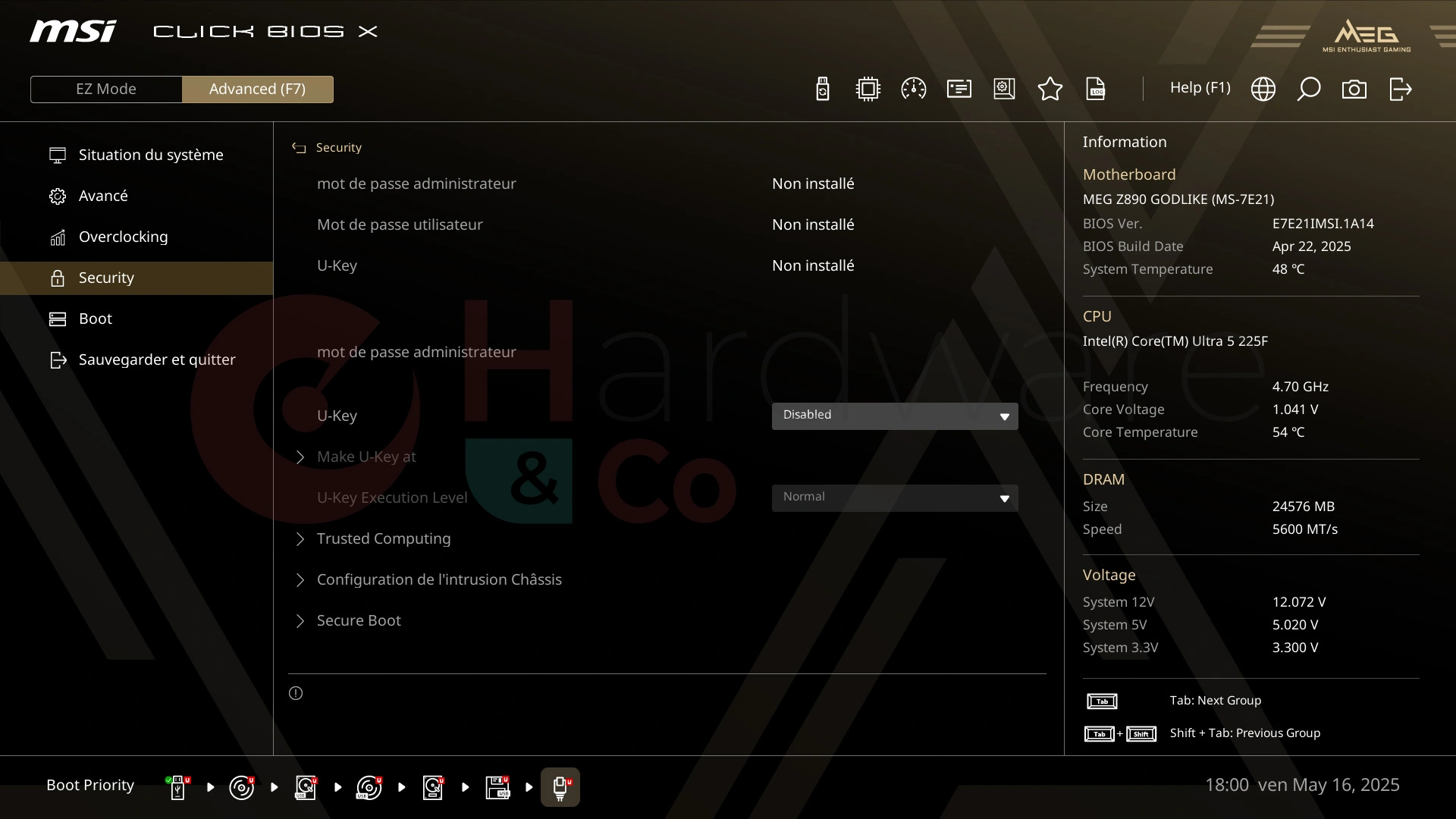1456x819 pixels.
Task: Take a screenshot with the camera icon
Action: coord(1354,89)
